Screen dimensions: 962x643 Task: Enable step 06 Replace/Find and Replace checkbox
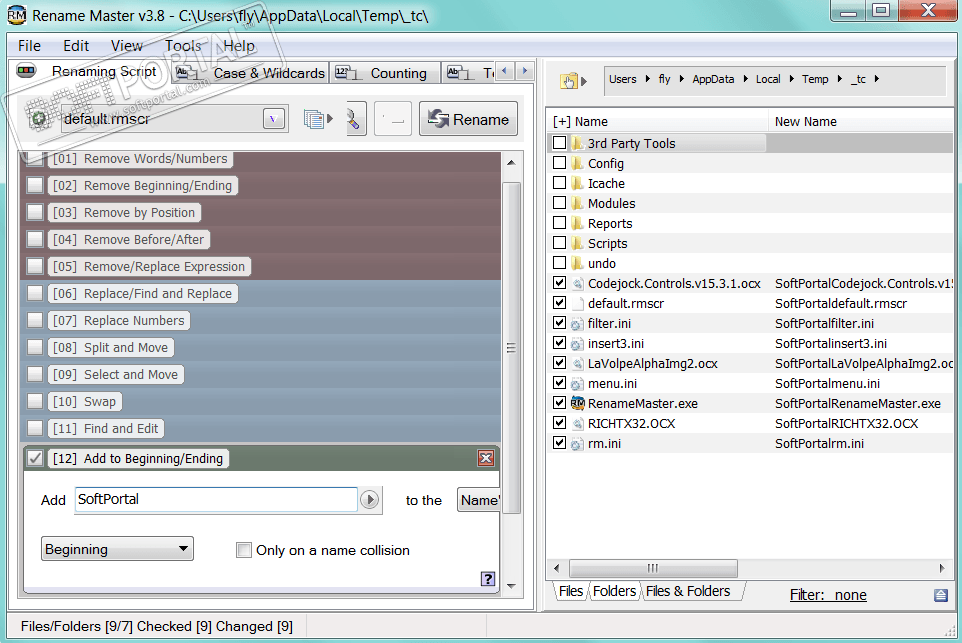point(35,293)
